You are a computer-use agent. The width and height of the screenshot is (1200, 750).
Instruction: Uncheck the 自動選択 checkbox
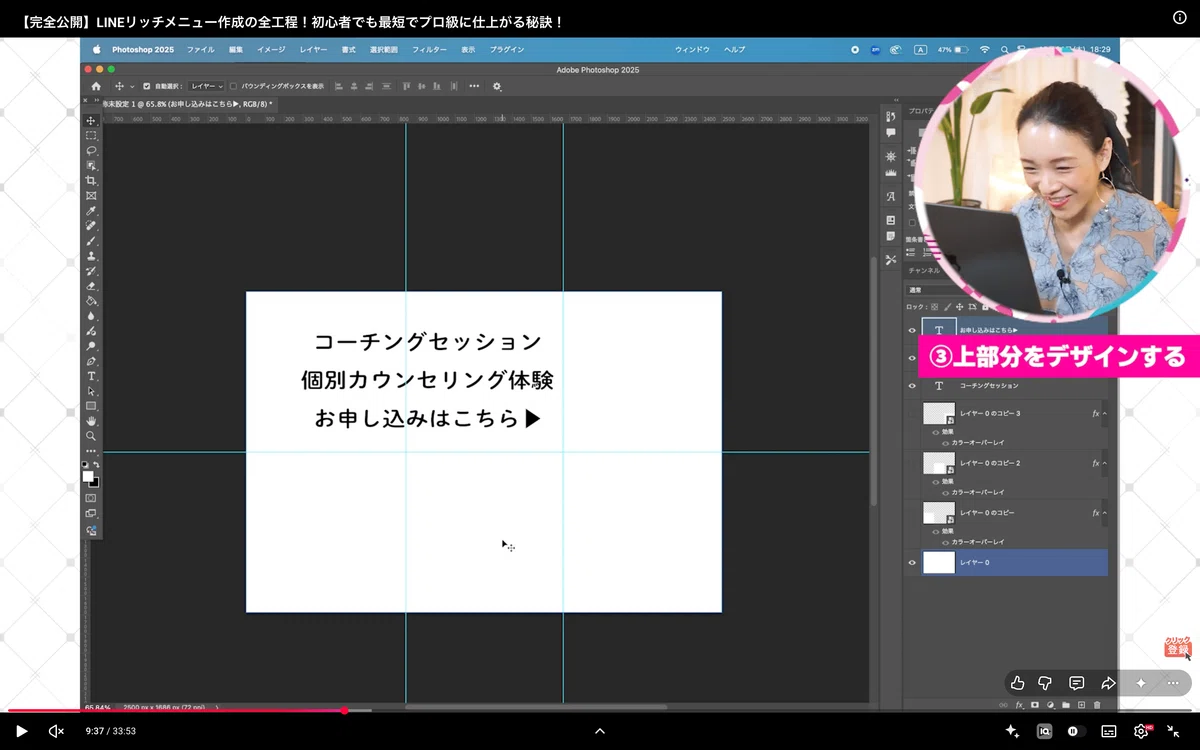[147, 86]
